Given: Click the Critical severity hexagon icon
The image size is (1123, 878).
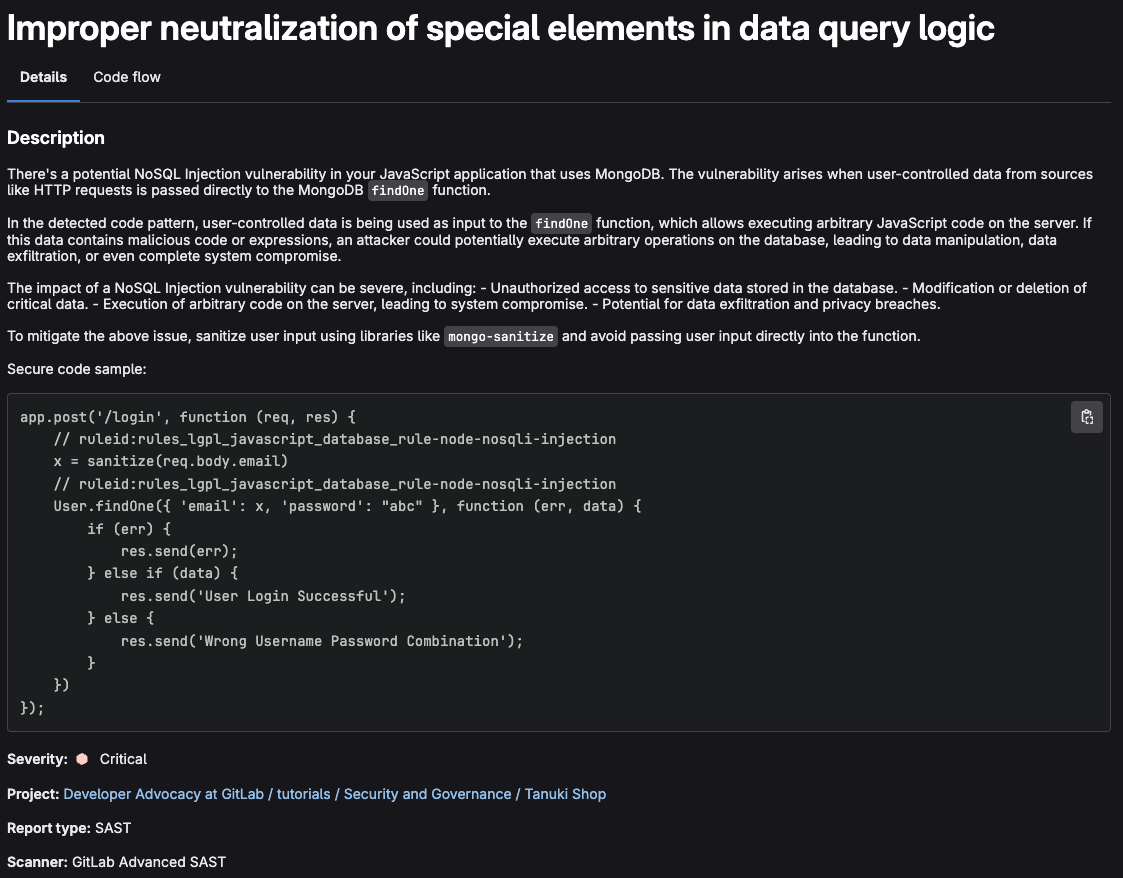Looking at the screenshot, I should click(x=82, y=759).
